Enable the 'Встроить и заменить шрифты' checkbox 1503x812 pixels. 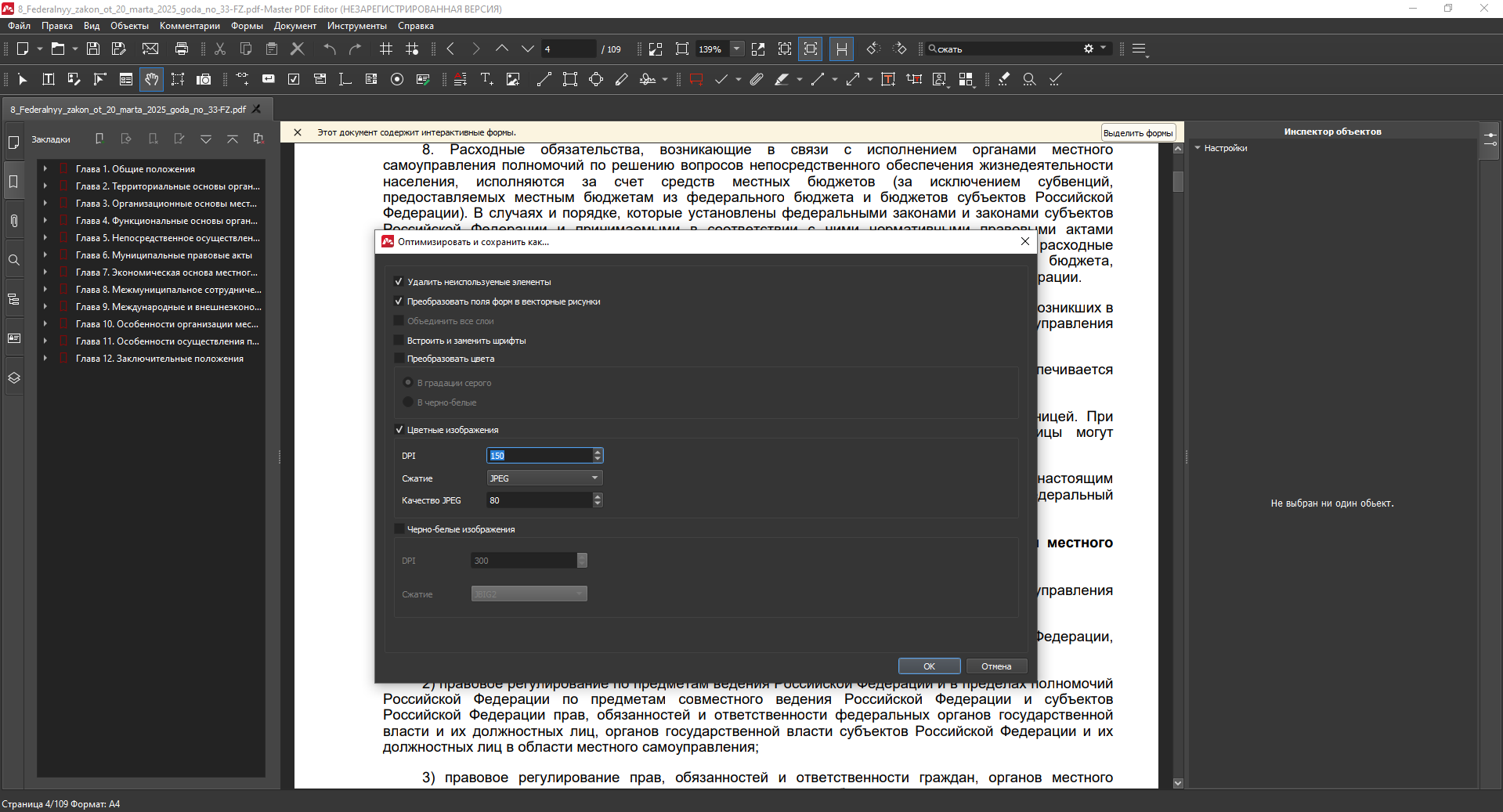(399, 340)
